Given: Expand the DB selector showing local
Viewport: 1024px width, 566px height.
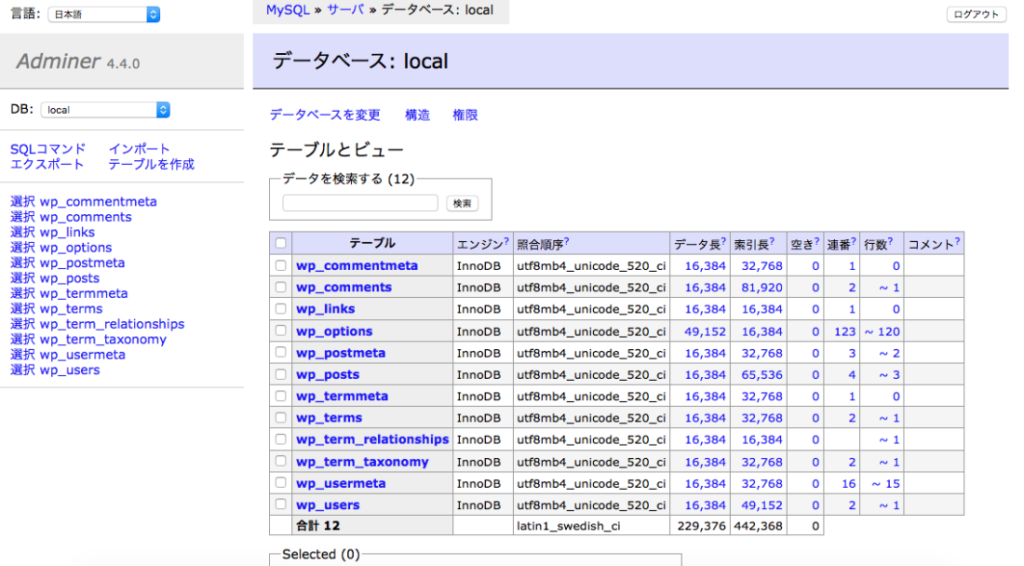Looking at the screenshot, I should (x=106, y=110).
